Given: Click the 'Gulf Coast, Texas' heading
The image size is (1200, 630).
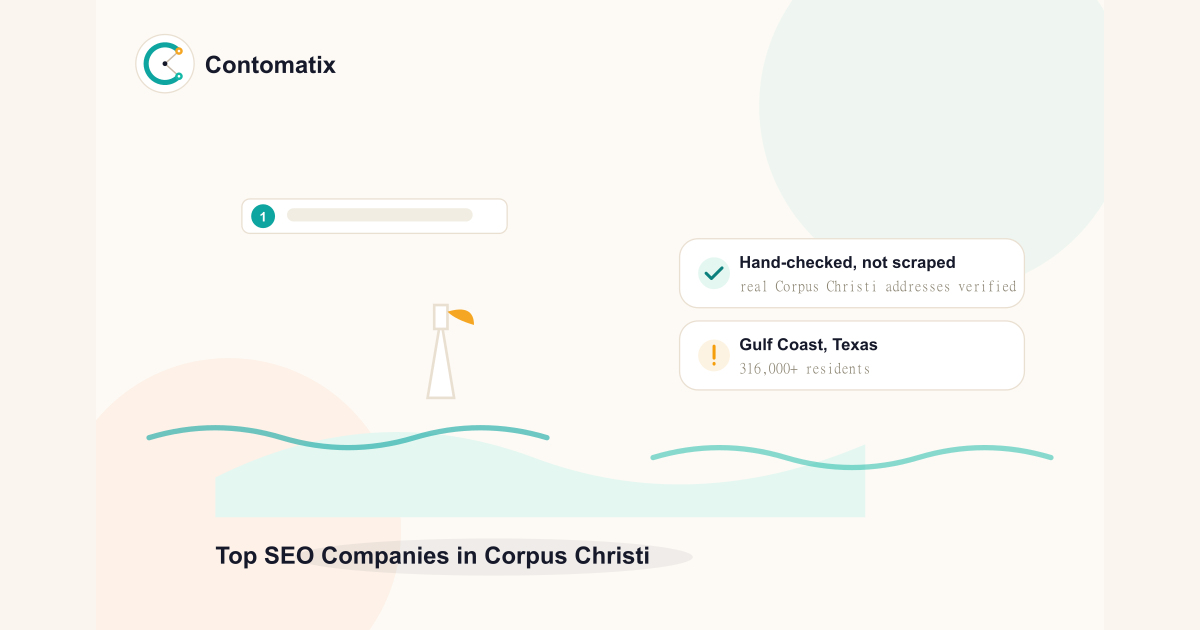Looking at the screenshot, I should tap(808, 345).
